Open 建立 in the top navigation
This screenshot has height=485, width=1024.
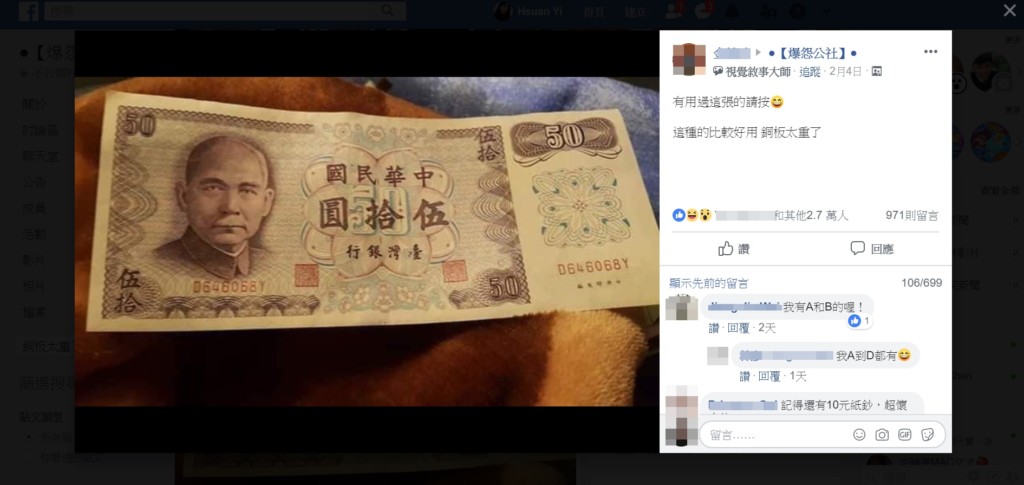(x=635, y=12)
